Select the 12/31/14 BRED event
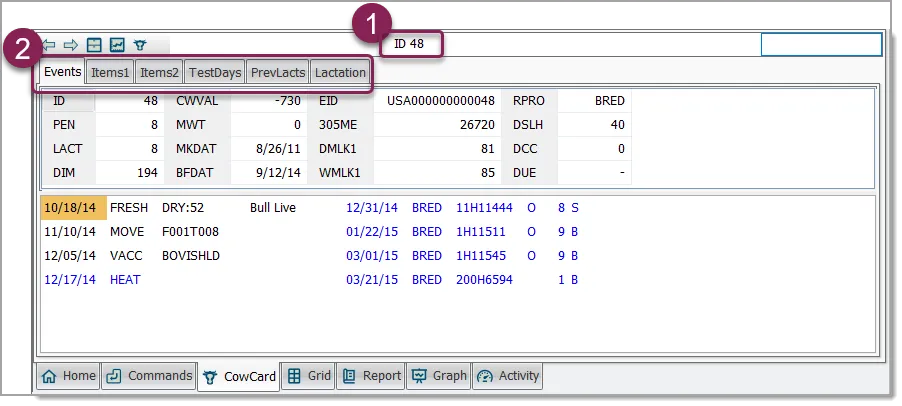The height and width of the screenshot is (406, 902). click(x=462, y=208)
